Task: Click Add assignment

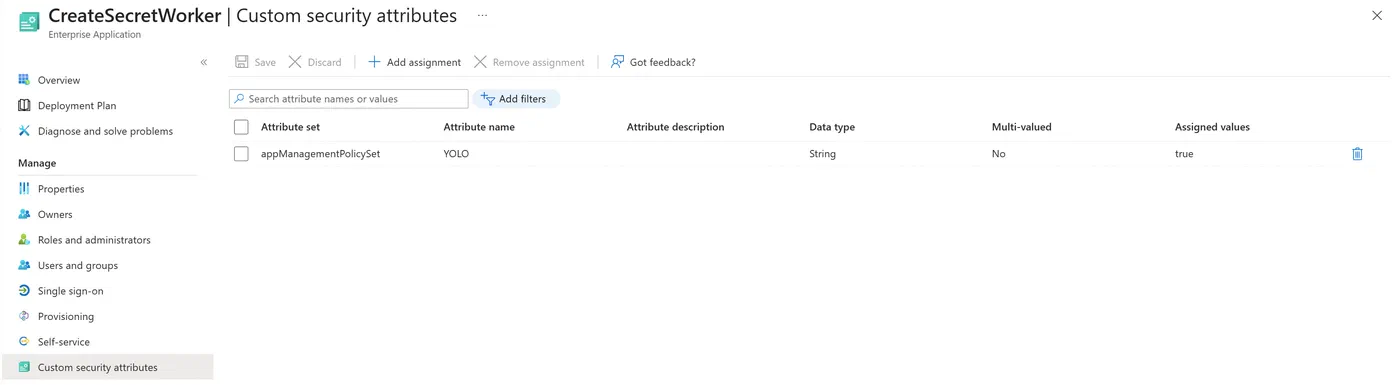Action: (414, 62)
